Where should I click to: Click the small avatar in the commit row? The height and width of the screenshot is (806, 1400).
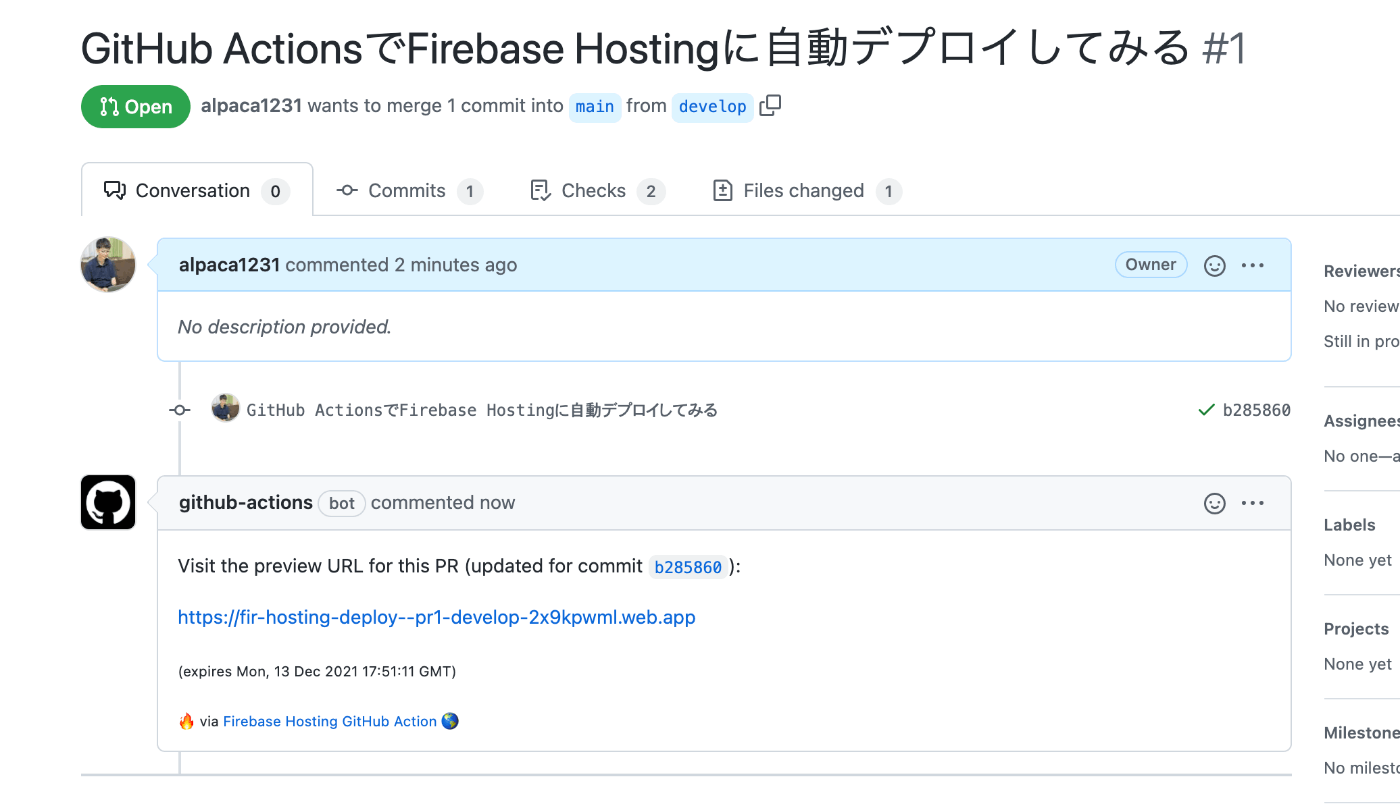pyautogui.click(x=226, y=408)
